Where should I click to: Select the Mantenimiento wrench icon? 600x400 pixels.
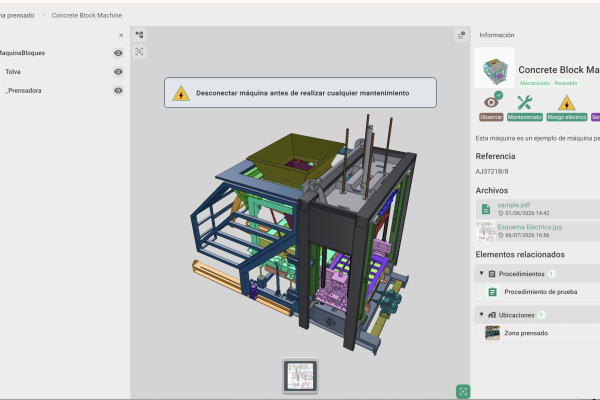[525, 103]
